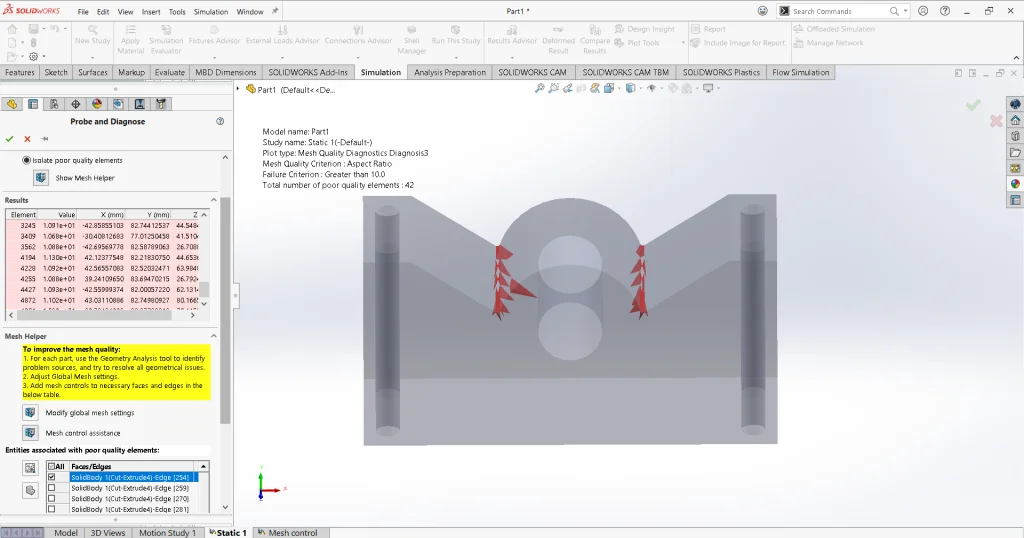Open the Search Commands dropdown arrow
The width and height of the screenshot is (1024, 538).
point(905,11)
